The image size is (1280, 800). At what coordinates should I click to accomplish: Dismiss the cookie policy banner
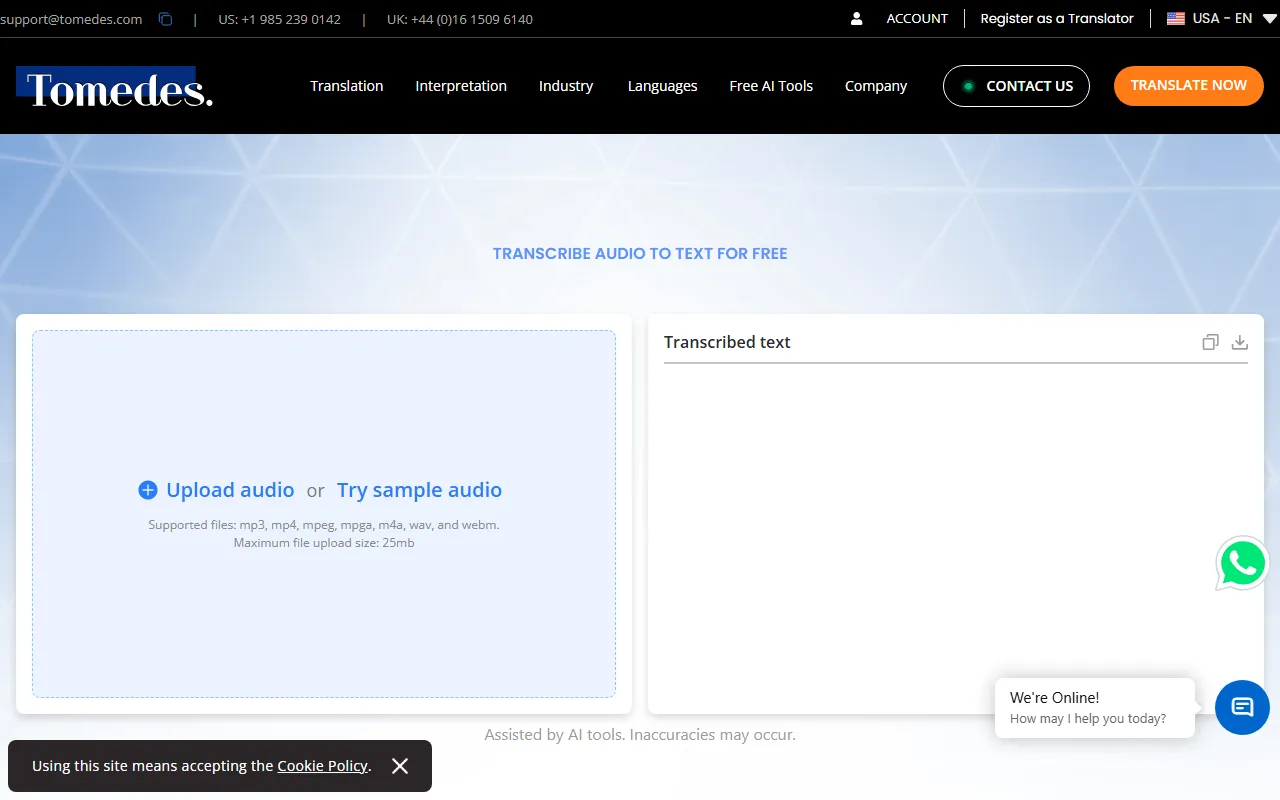pos(400,766)
